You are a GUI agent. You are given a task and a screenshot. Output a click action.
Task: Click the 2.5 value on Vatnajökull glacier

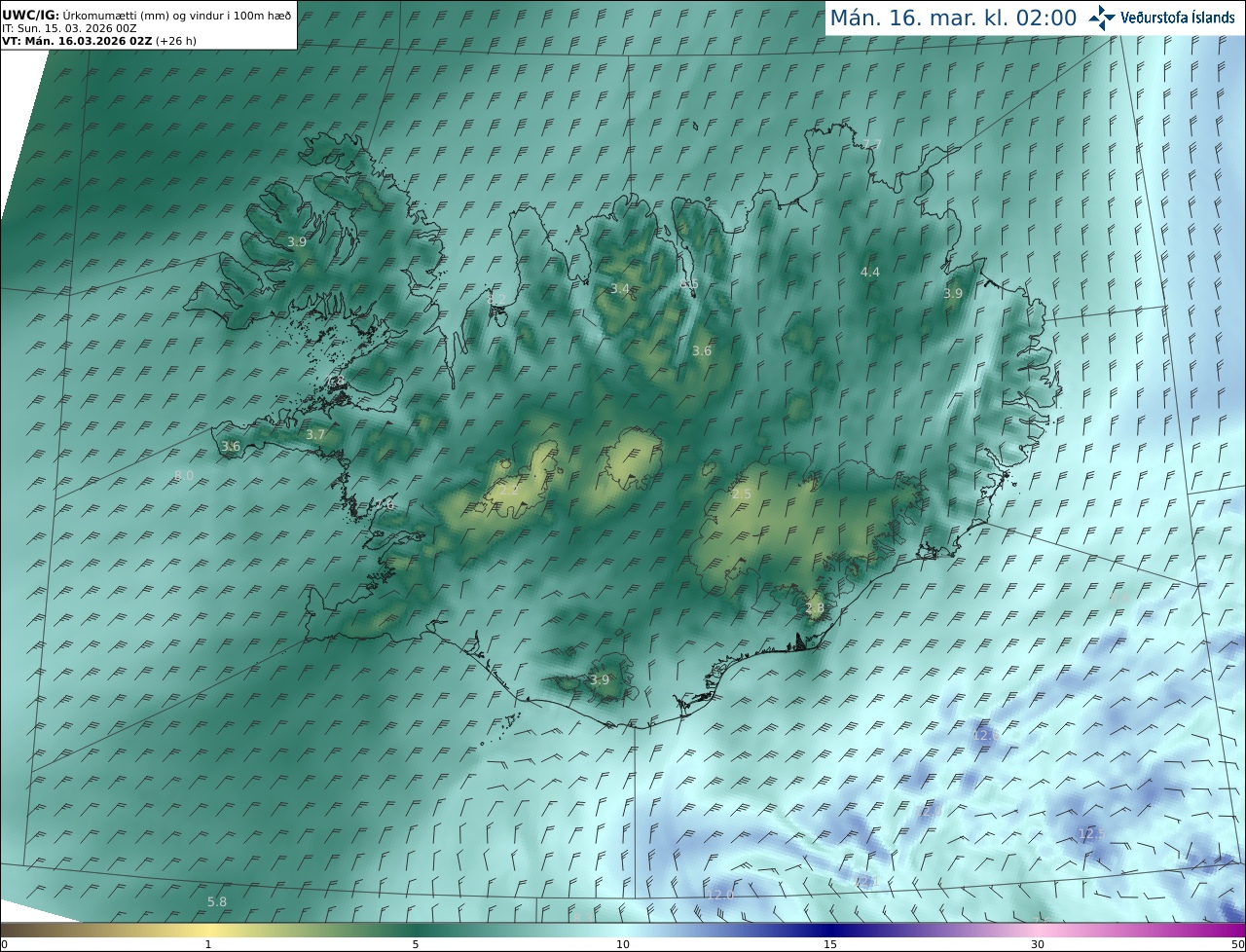[742, 494]
